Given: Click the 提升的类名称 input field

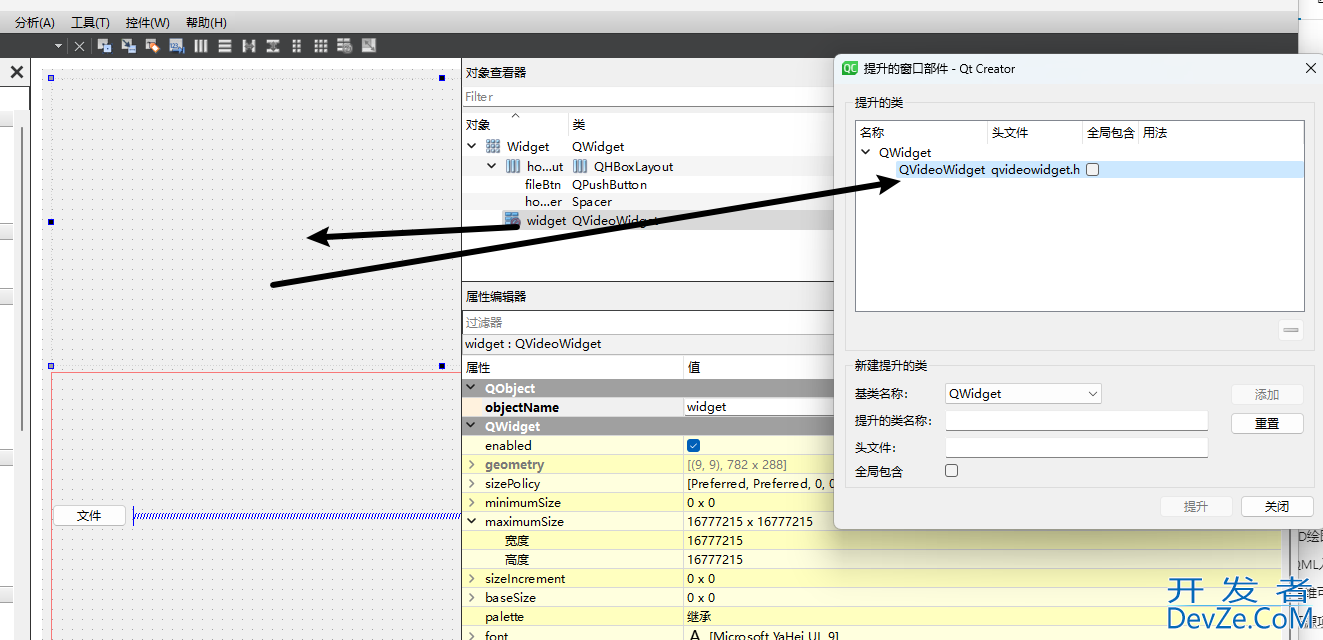Looking at the screenshot, I should click(1077, 421).
